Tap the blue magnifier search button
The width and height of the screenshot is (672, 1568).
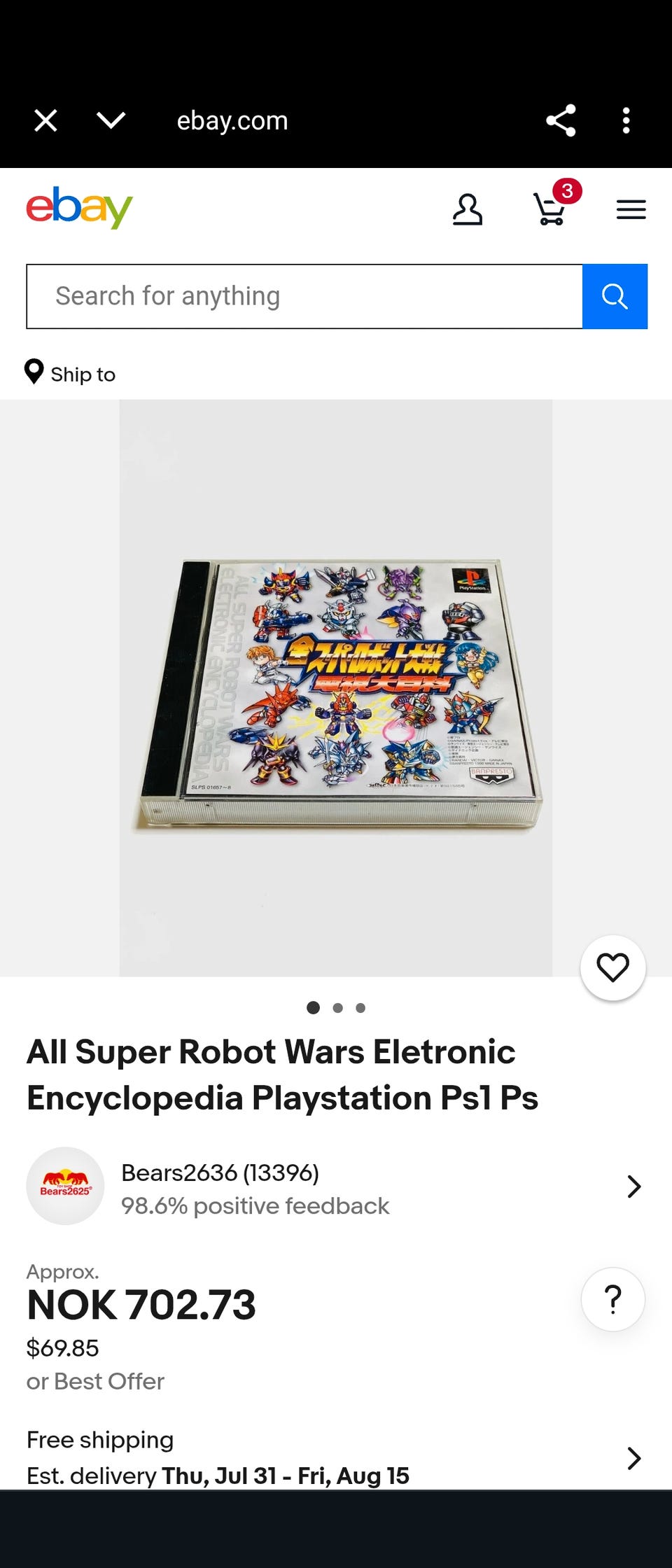(x=615, y=296)
